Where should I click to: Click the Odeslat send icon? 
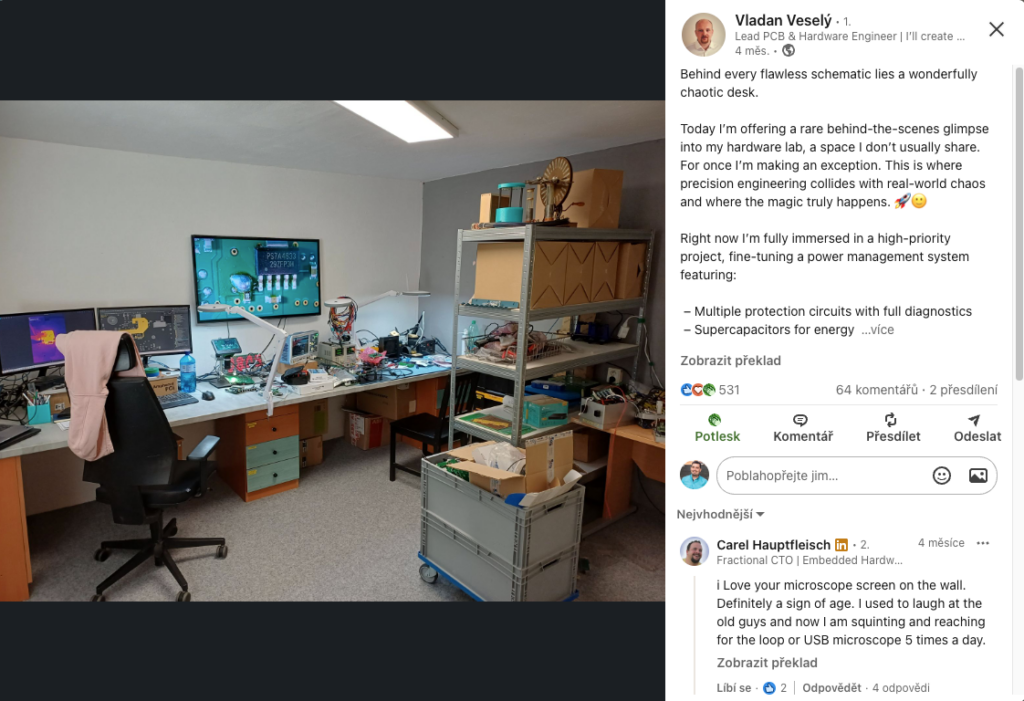click(x=974, y=419)
